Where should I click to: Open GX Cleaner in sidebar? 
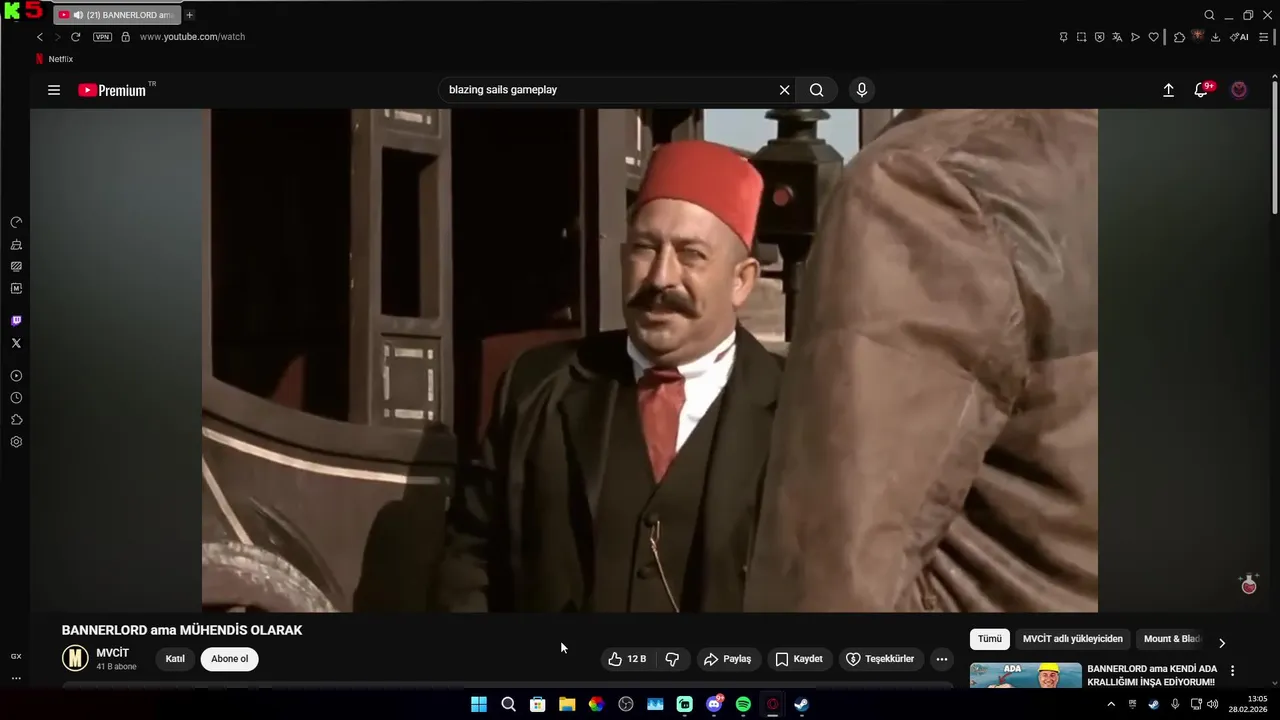click(x=16, y=244)
